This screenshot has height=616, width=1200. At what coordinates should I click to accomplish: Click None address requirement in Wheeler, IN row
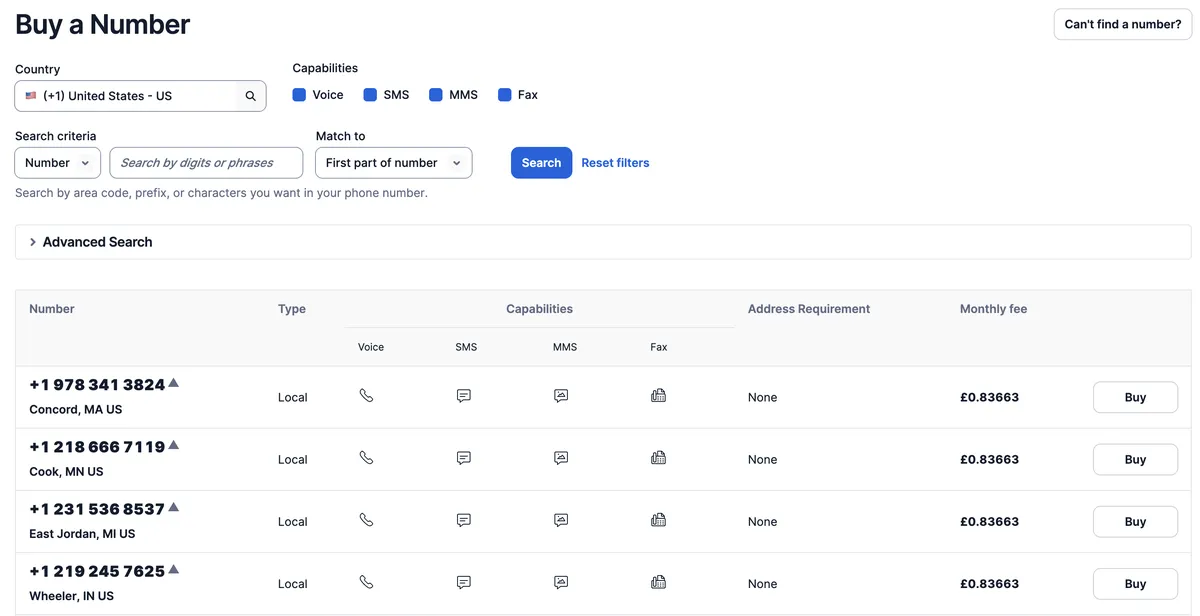click(762, 583)
